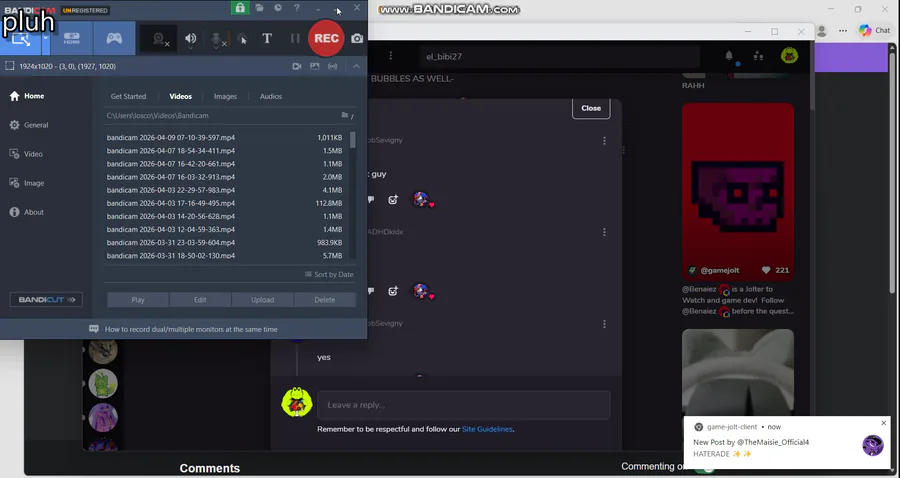The image size is (900, 478).
Task: Select Bandicam screen recording mode icon
Action: [21, 39]
